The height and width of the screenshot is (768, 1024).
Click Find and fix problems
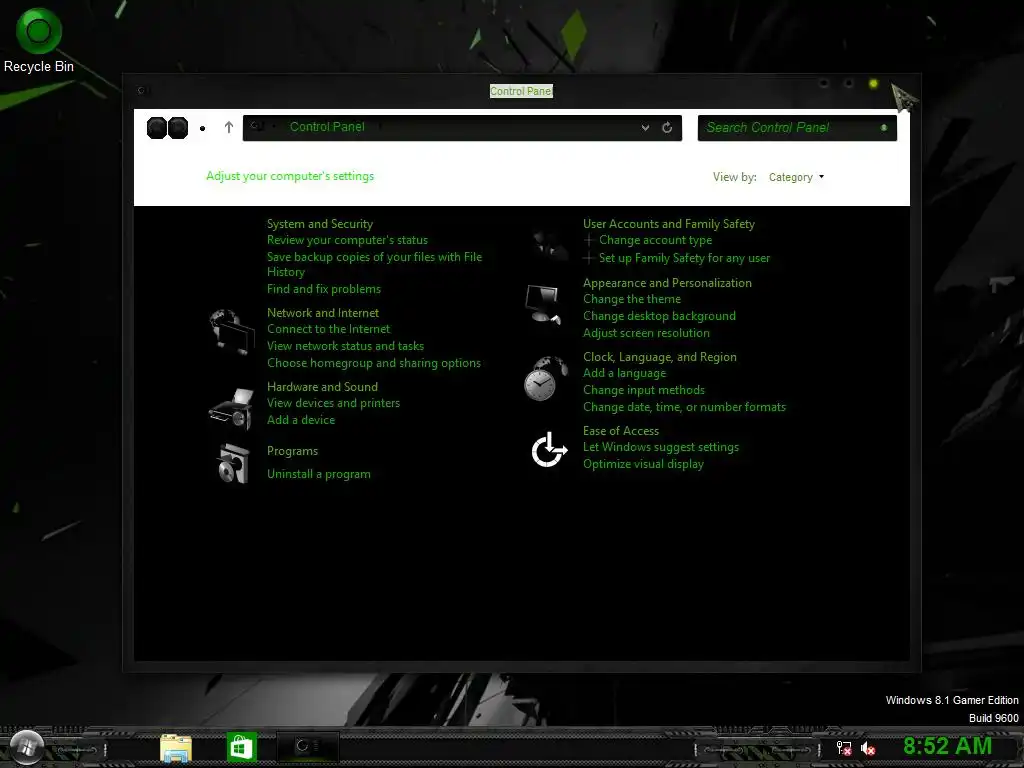[x=324, y=289]
